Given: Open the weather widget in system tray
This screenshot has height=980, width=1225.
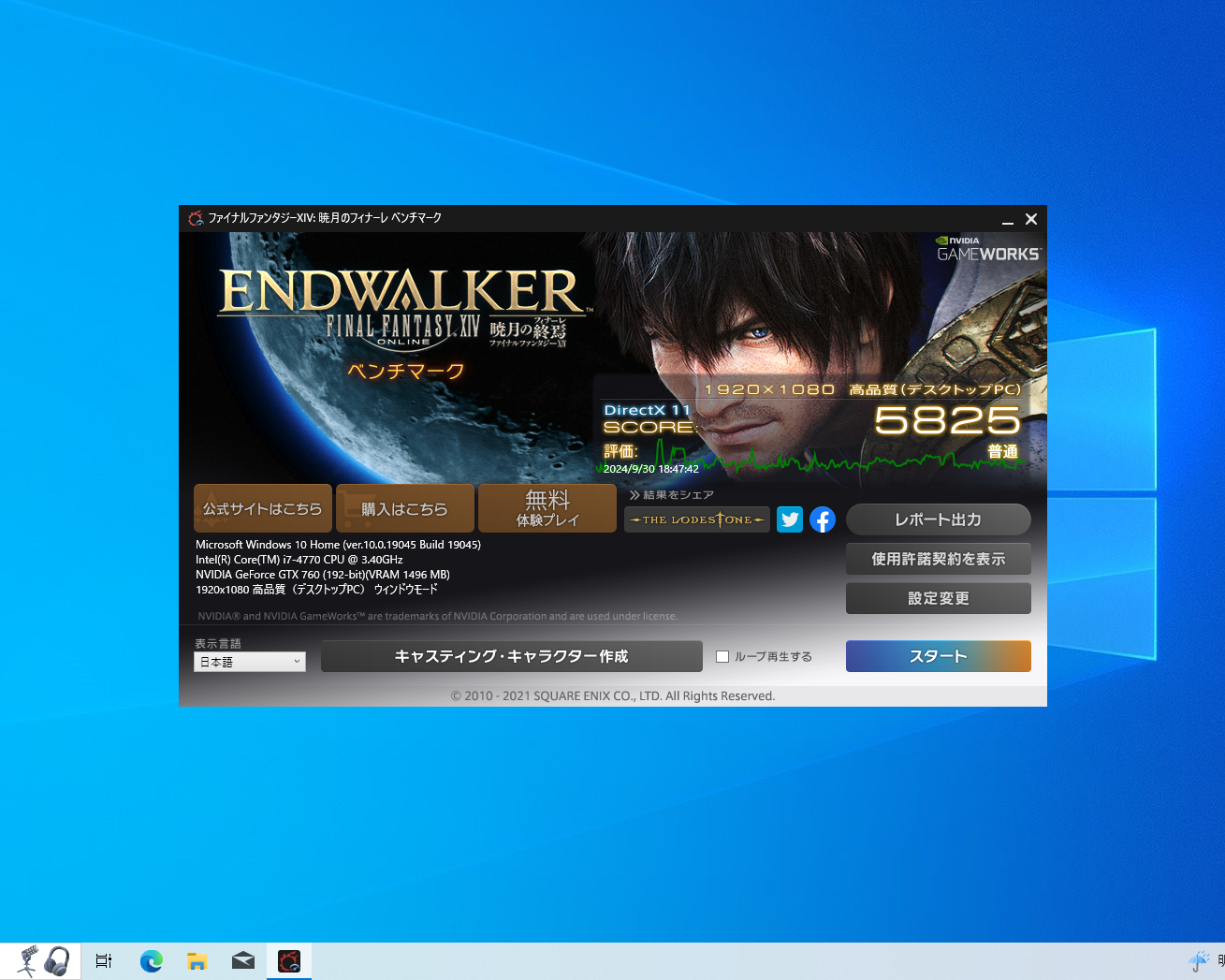Looking at the screenshot, I should pyautogui.click(x=1199, y=961).
